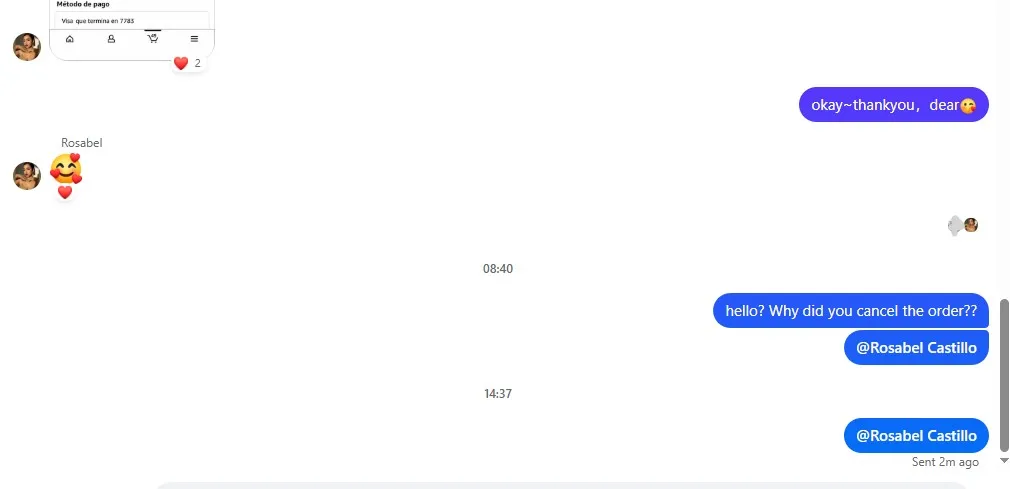Click the grey default seen-by avatar
This screenshot has width=1010, height=489.
tap(955, 225)
